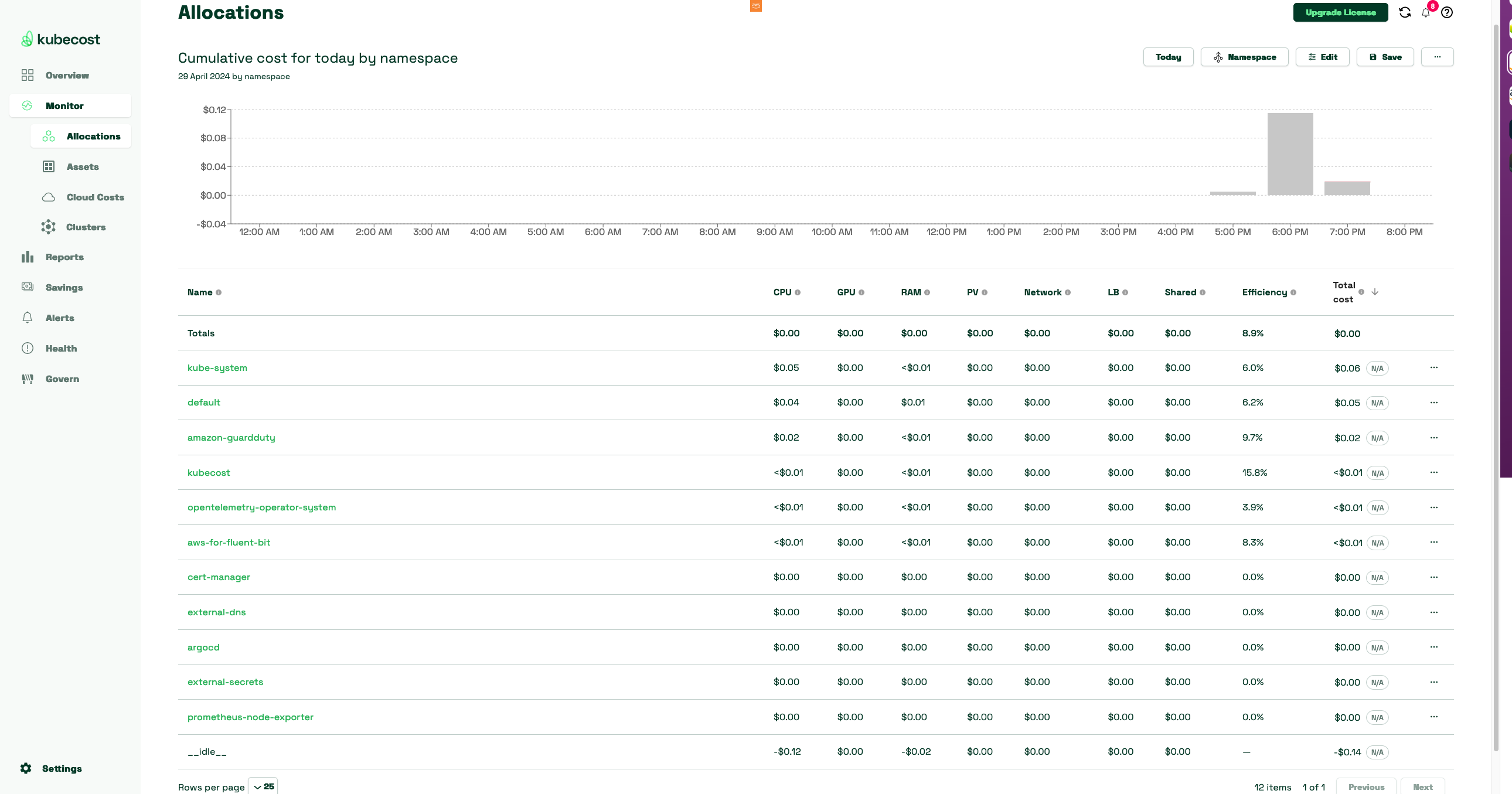Click the Save button for current view

(1385, 57)
